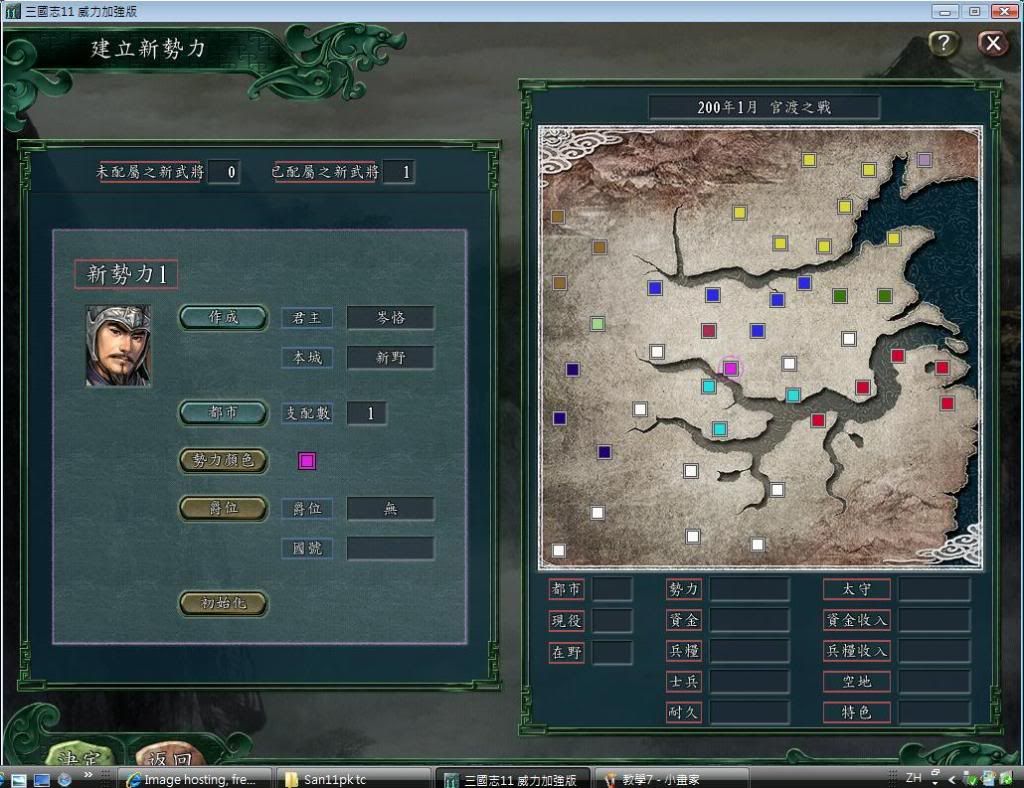Click the 勢力 info label
1024x788 pixels.
tap(684, 590)
